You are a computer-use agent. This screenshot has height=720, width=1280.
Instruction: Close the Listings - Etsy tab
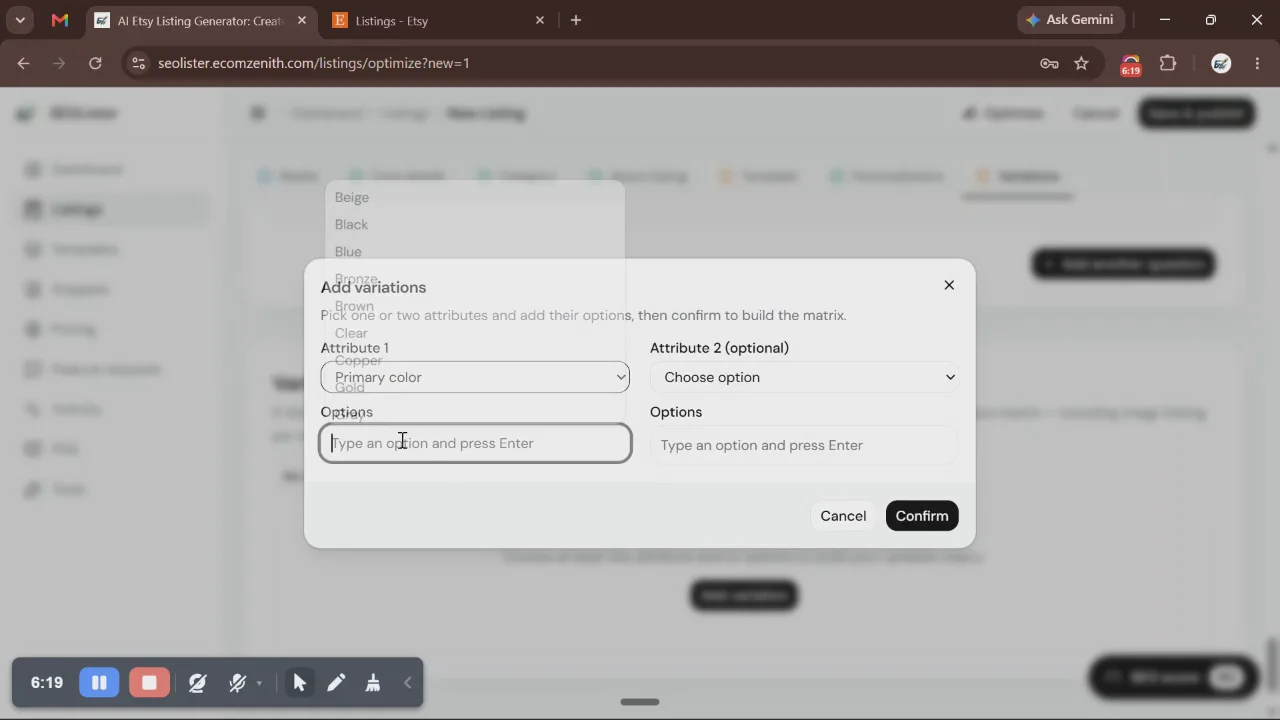(x=540, y=20)
